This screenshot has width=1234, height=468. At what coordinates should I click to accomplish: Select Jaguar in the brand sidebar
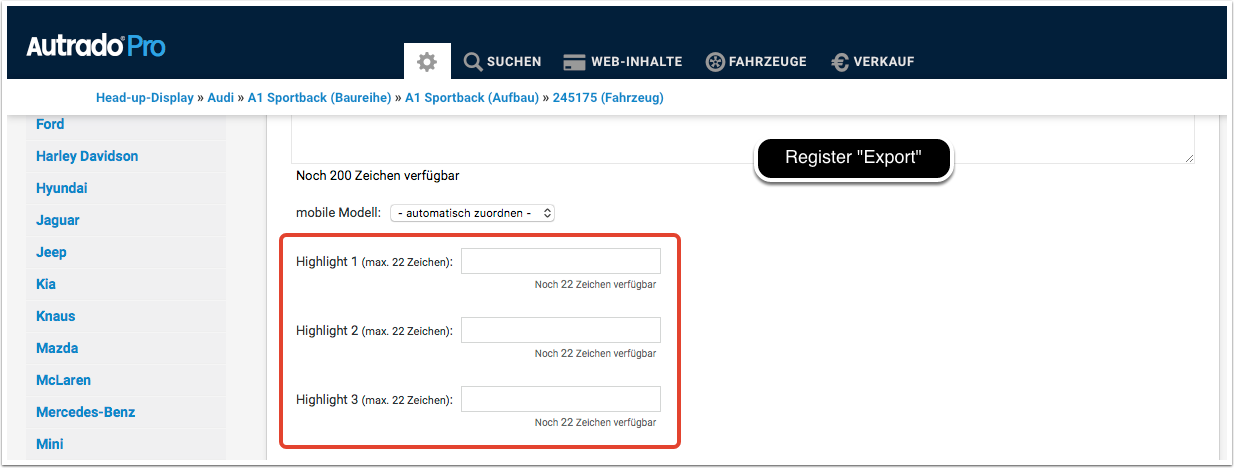(57, 220)
